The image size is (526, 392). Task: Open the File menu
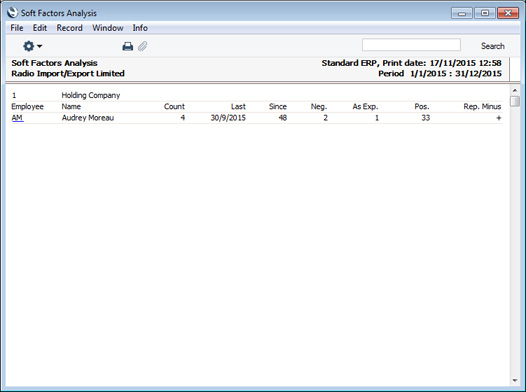[x=17, y=28]
